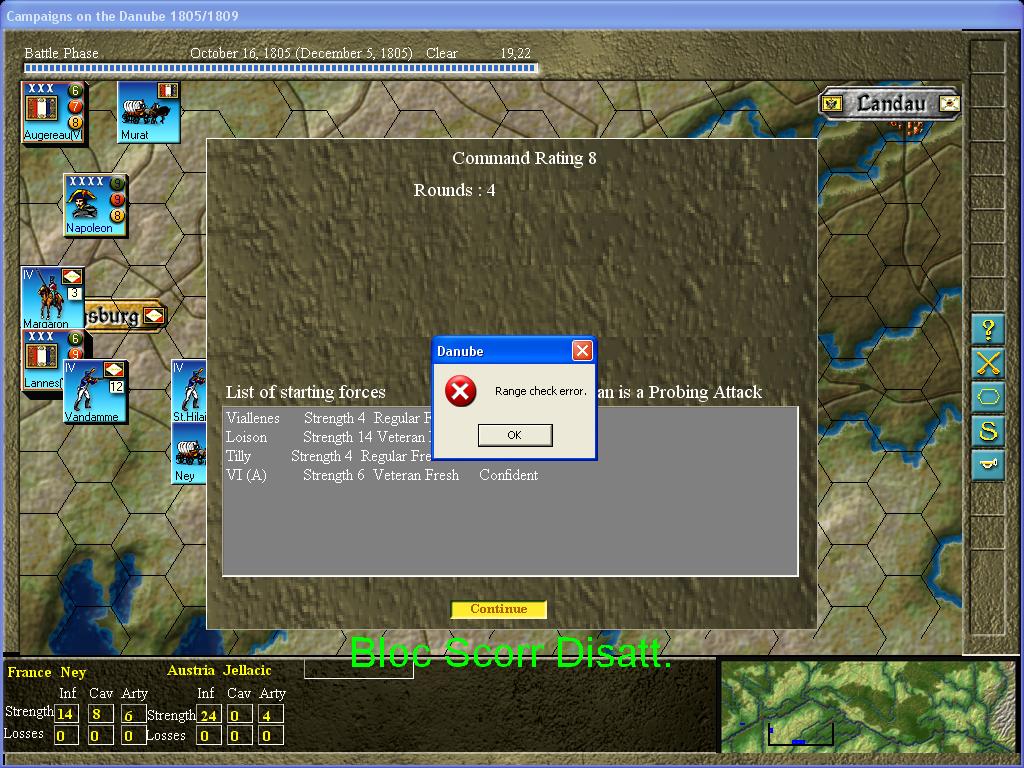
Task: Select the Vandamme infantry unit counter
Action: [x=95, y=391]
